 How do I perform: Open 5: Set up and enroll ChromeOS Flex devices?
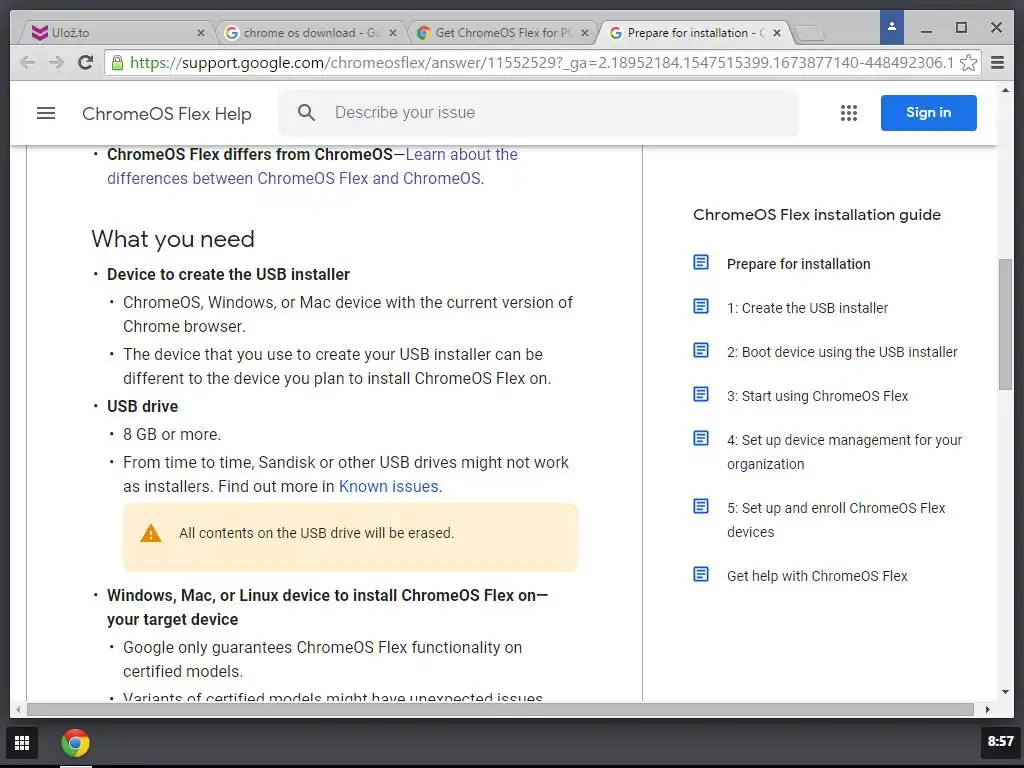pos(836,520)
